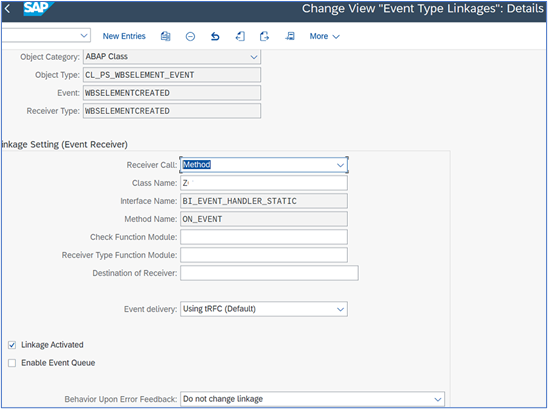Click the Event delivery label

coord(150,309)
